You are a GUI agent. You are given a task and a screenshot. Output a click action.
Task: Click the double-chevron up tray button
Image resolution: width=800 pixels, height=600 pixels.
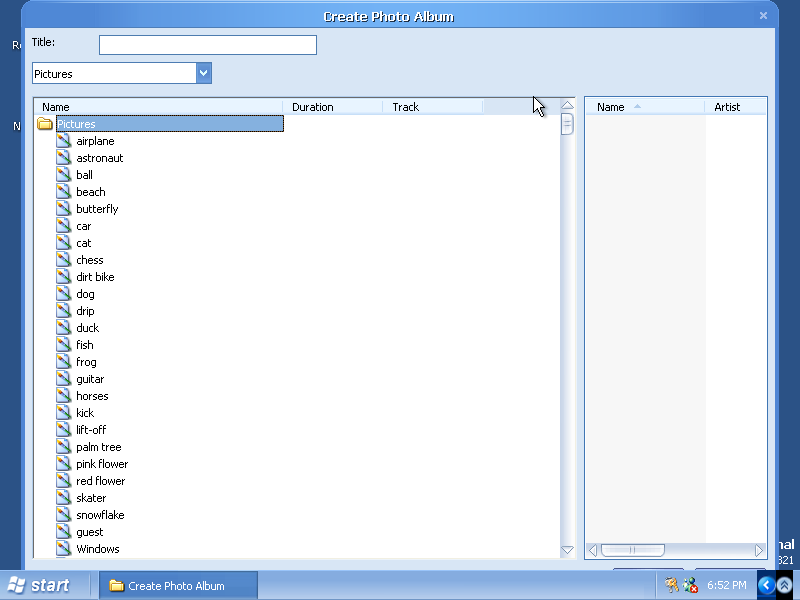(785, 585)
